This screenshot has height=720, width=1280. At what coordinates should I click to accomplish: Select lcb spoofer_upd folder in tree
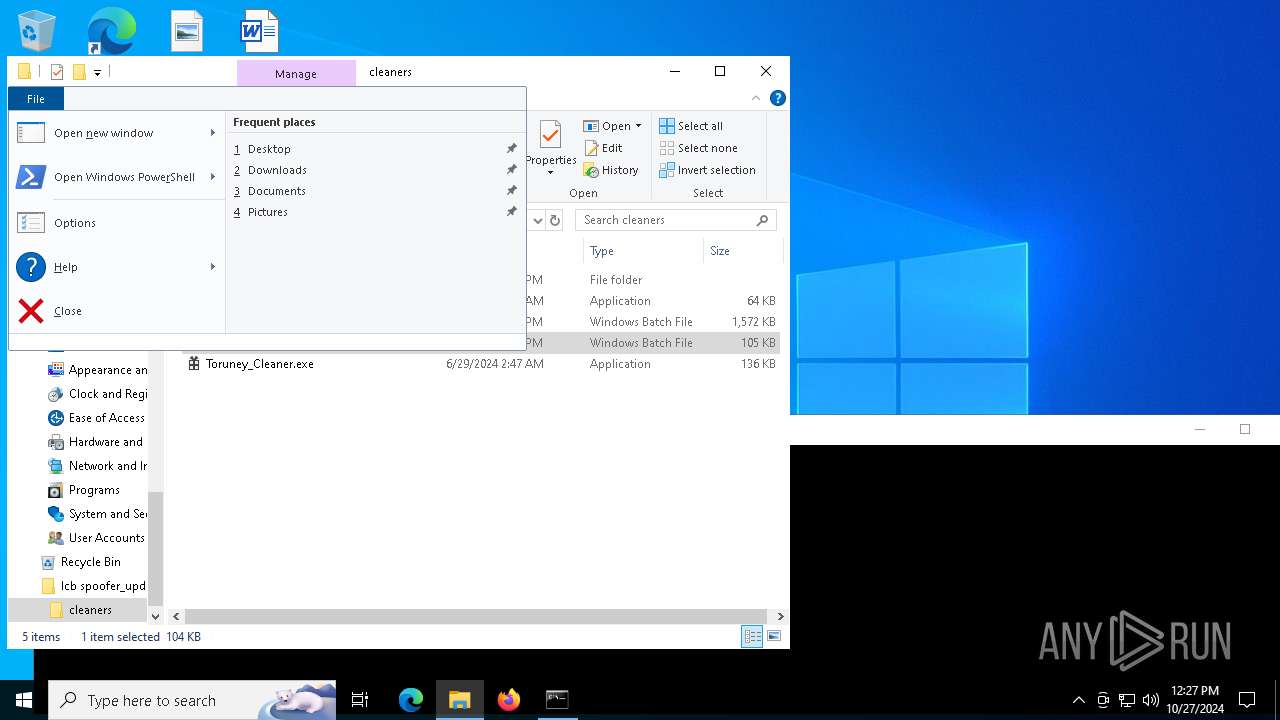(x=93, y=586)
